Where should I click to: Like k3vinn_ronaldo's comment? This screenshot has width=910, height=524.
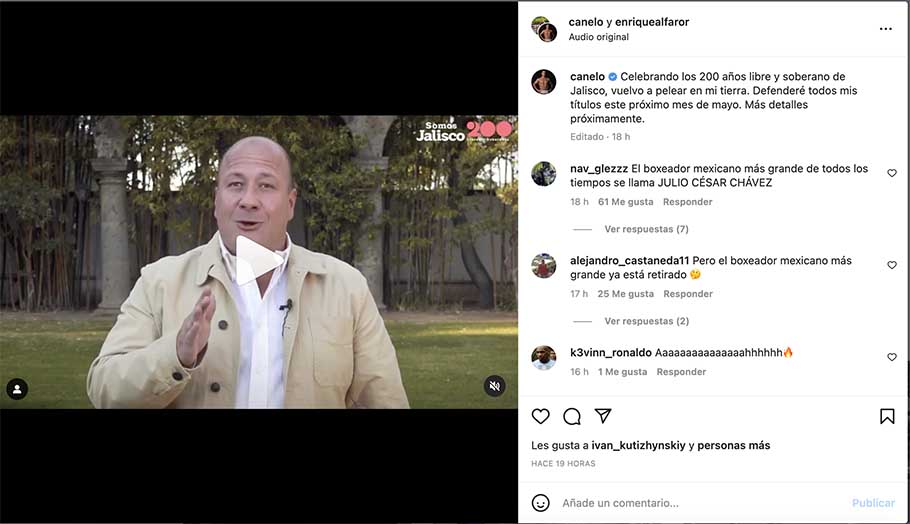point(892,357)
